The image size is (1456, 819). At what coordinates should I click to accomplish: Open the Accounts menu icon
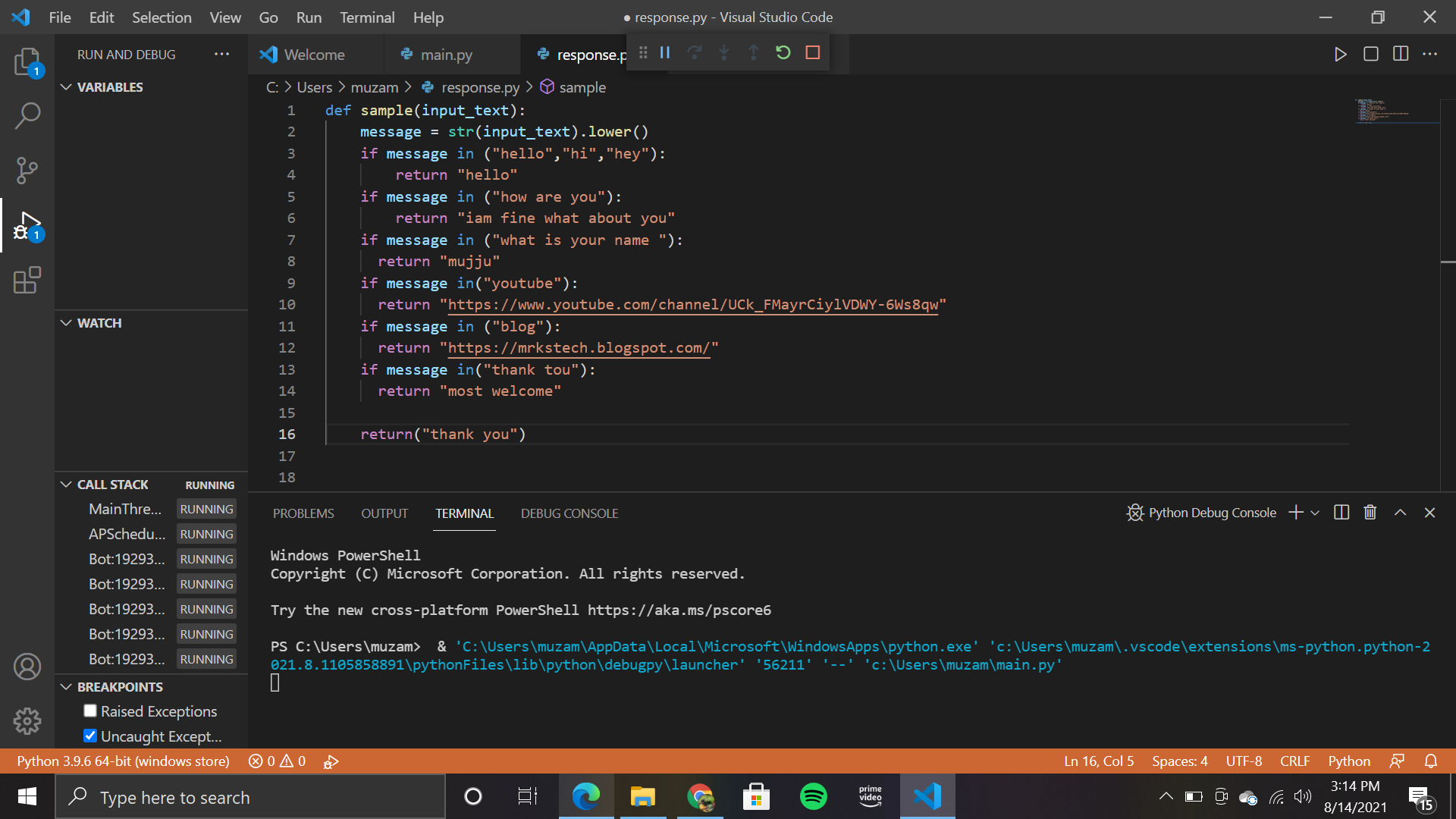(x=27, y=667)
